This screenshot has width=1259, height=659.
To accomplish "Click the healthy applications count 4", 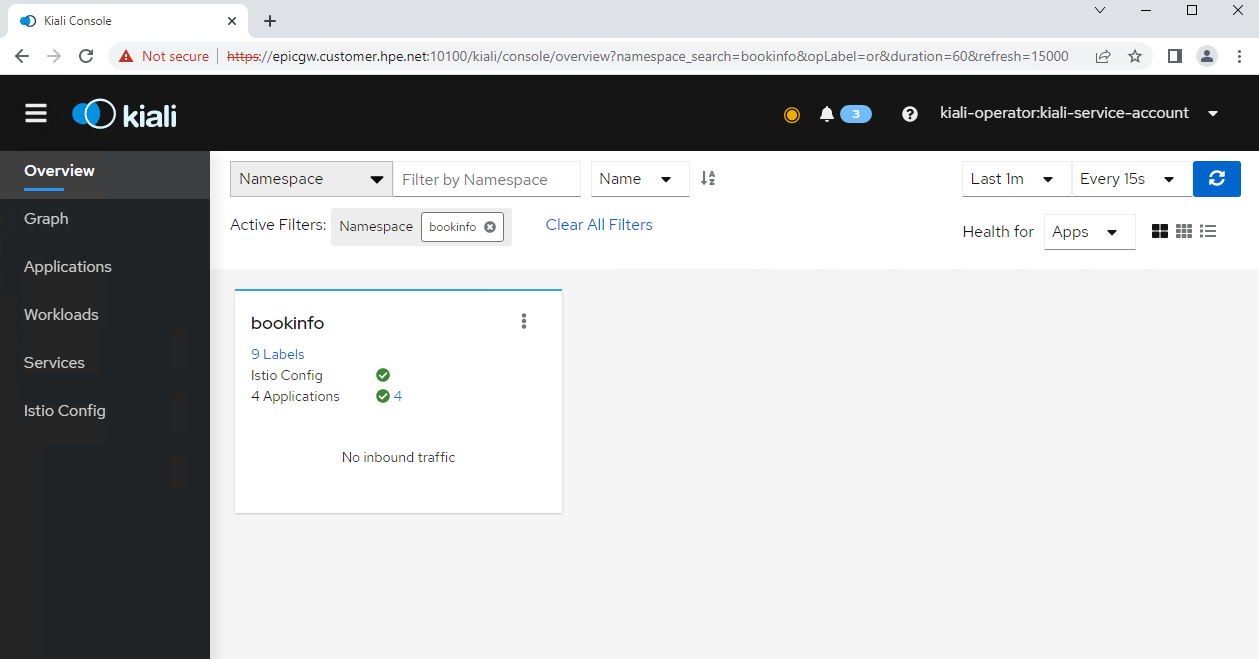I will click(x=398, y=396).
